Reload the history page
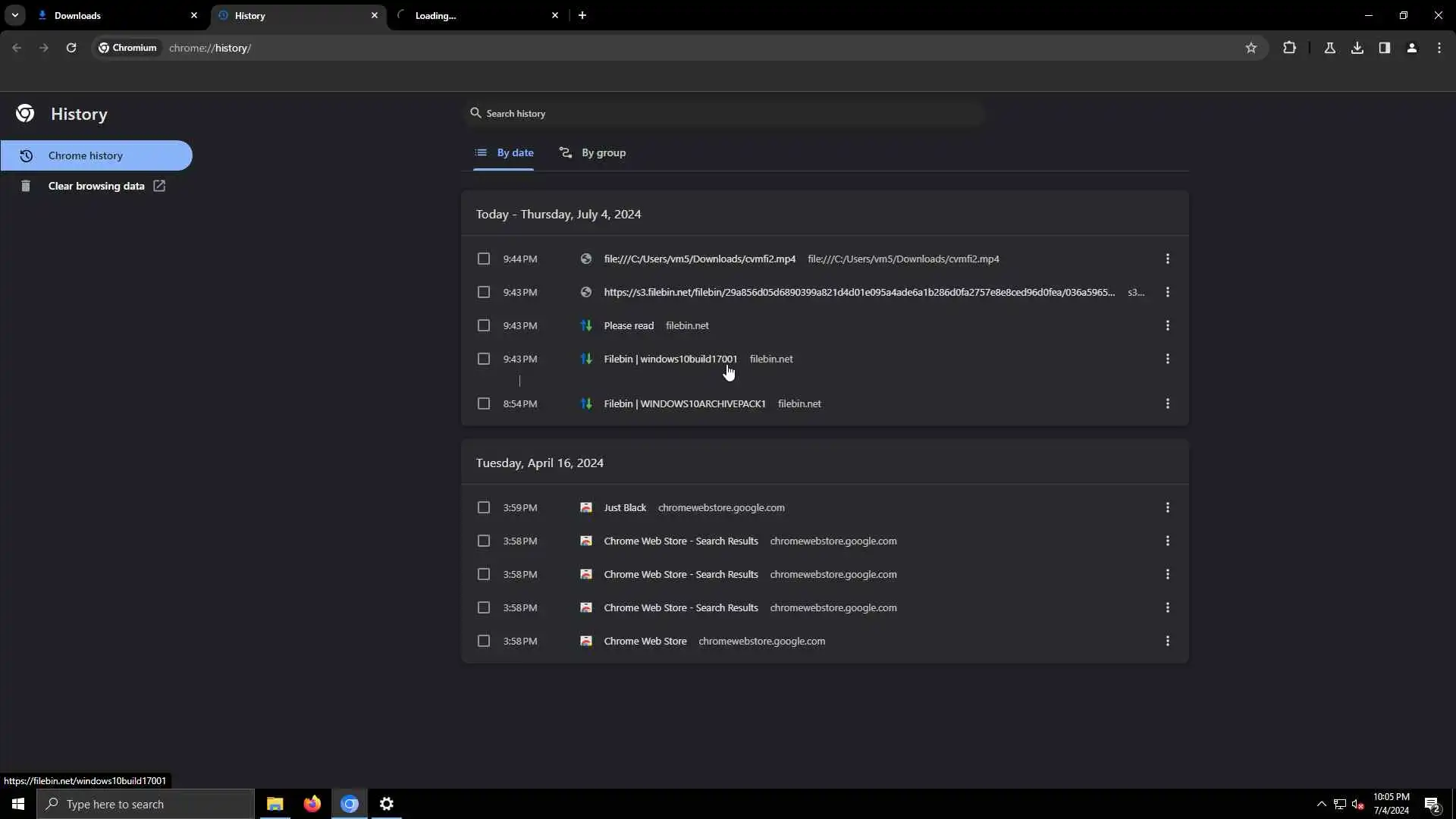The width and height of the screenshot is (1456, 819). click(71, 48)
